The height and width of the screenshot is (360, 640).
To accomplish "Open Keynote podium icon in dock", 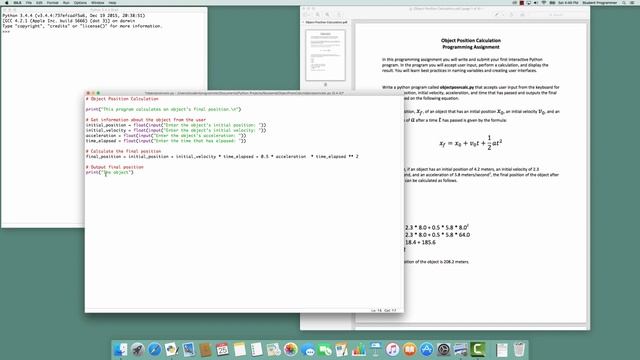I will (376, 350).
